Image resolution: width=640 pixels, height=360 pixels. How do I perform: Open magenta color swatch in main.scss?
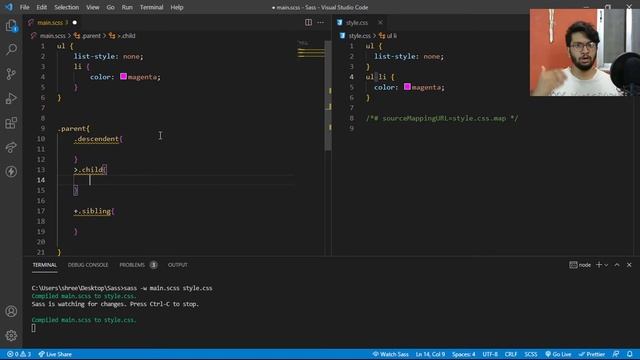(123, 76)
